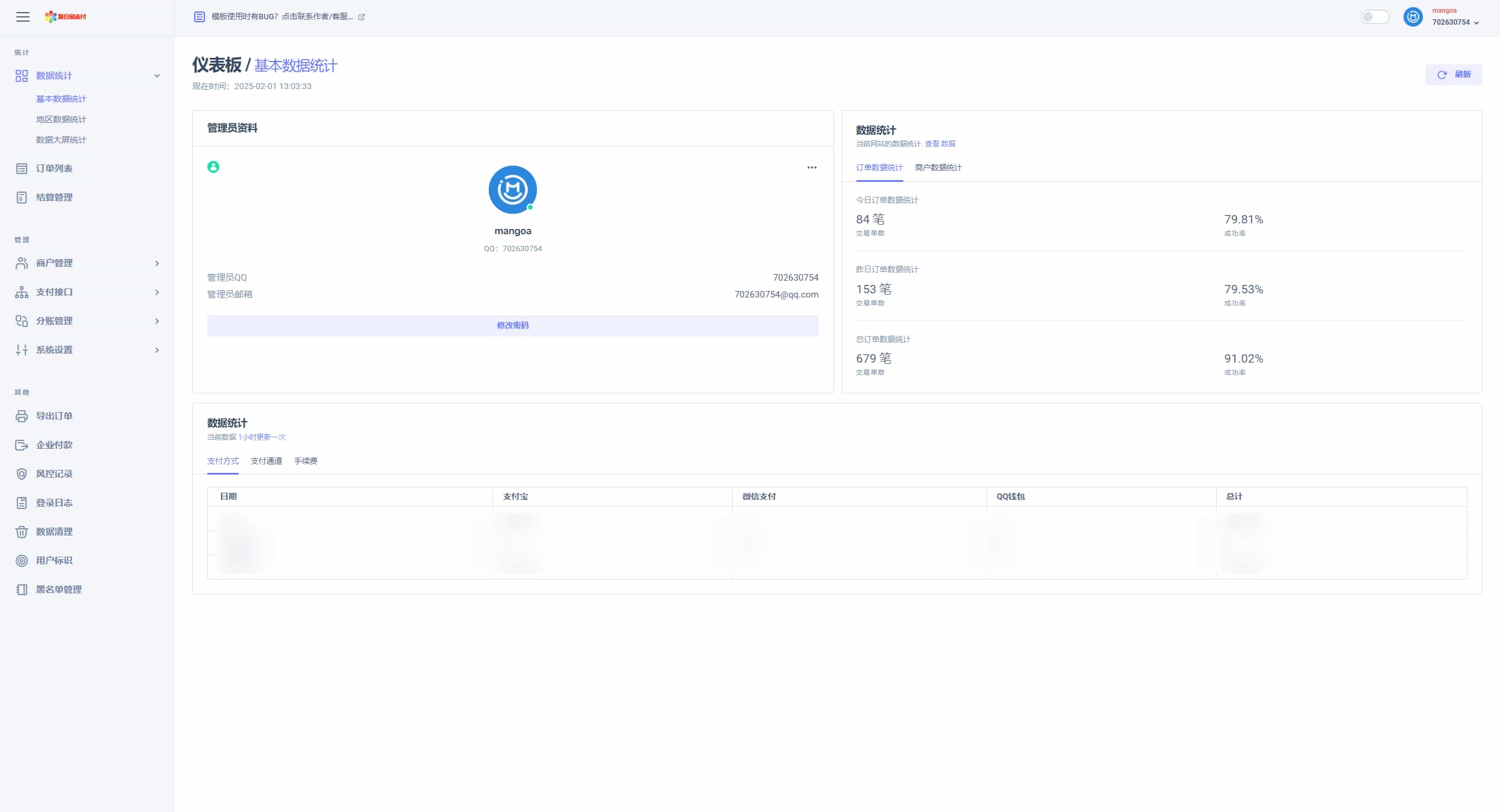Open 订单列表 from the sidebar
This screenshot has width=1500, height=812.
(x=54, y=169)
